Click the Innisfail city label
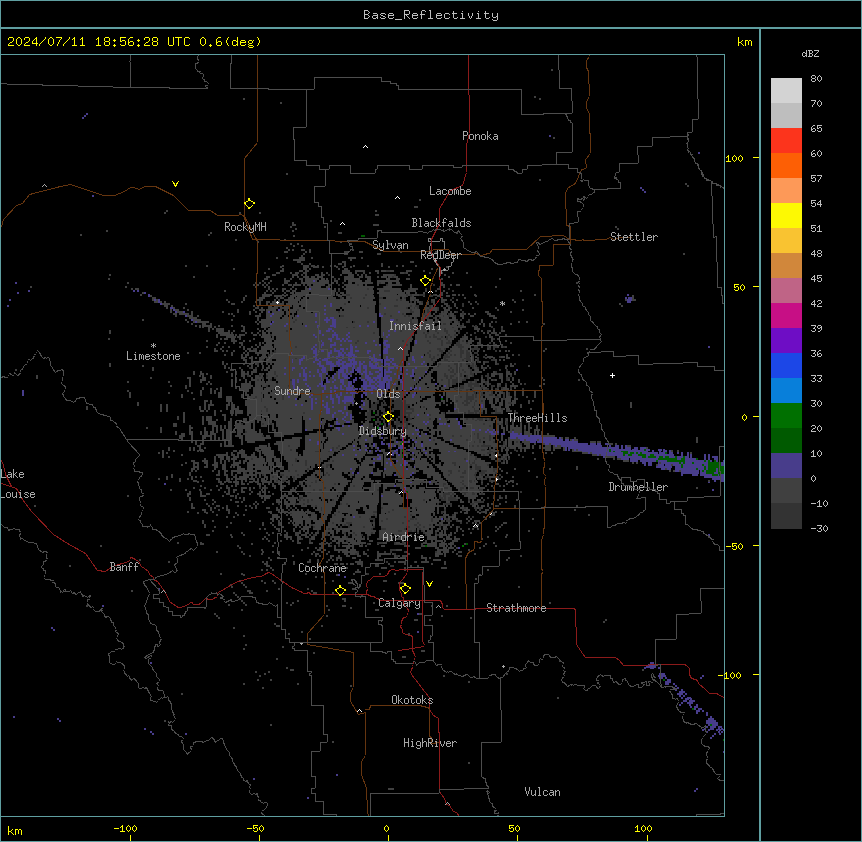The image size is (862, 842). pyautogui.click(x=415, y=326)
